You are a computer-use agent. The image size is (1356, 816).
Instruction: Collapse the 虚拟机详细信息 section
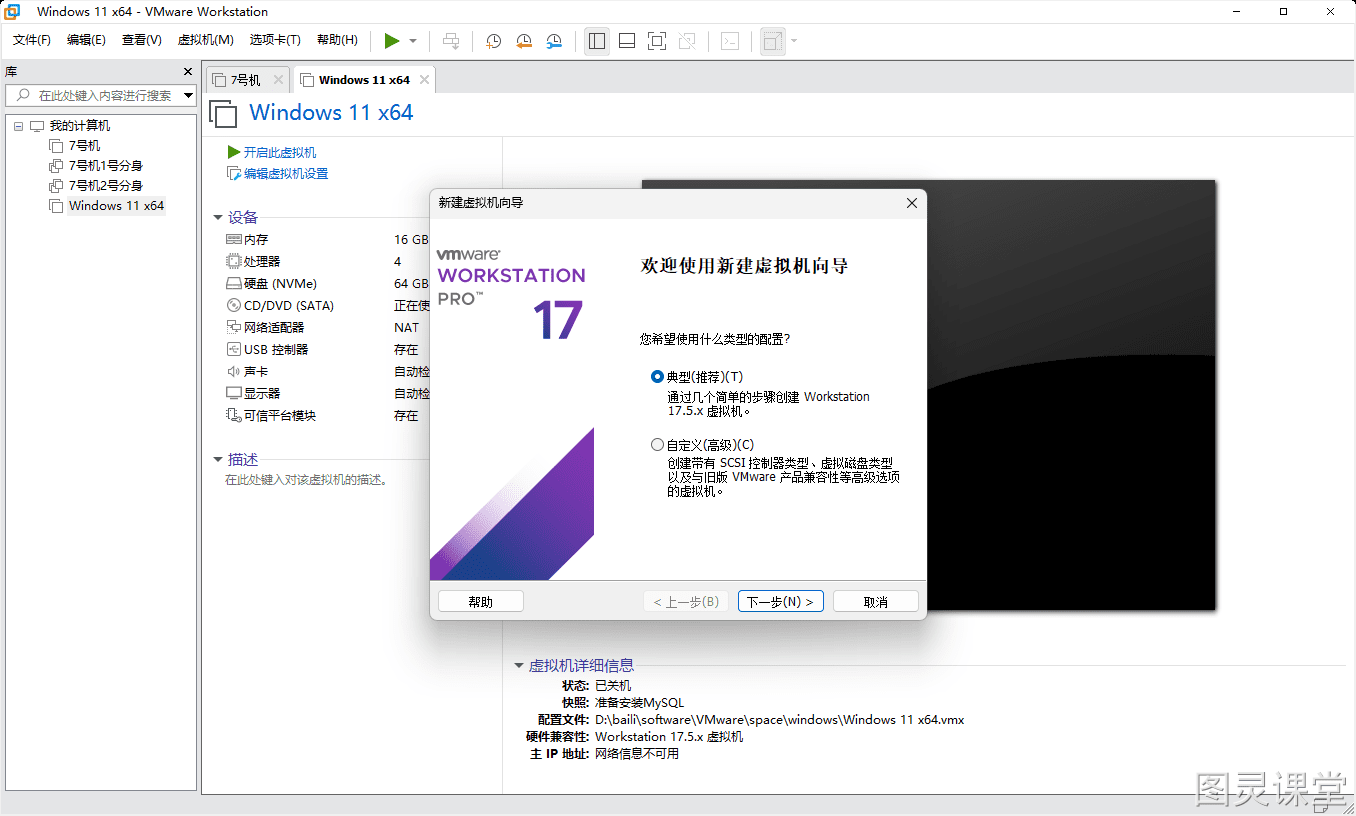coord(518,666)
